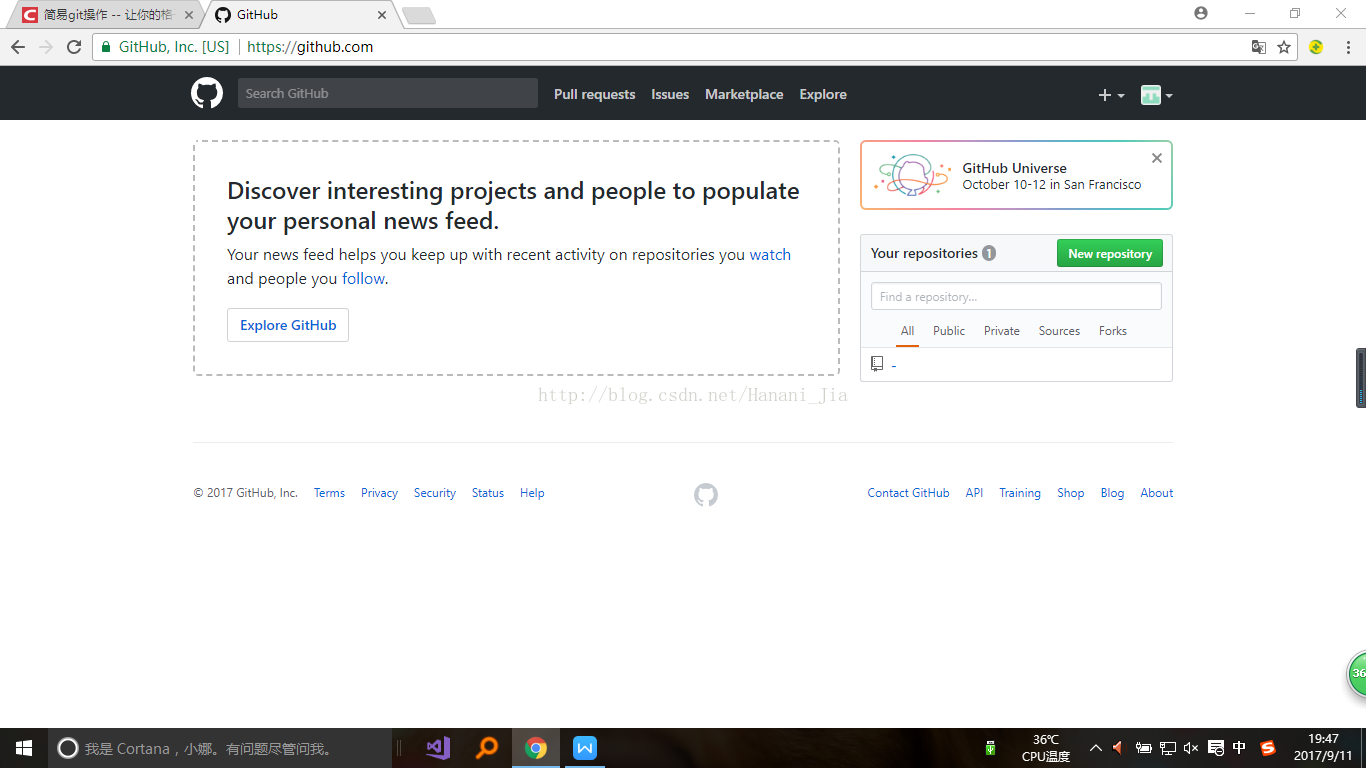
Task: Select the Public repositories tab
Action: (949, 331)
